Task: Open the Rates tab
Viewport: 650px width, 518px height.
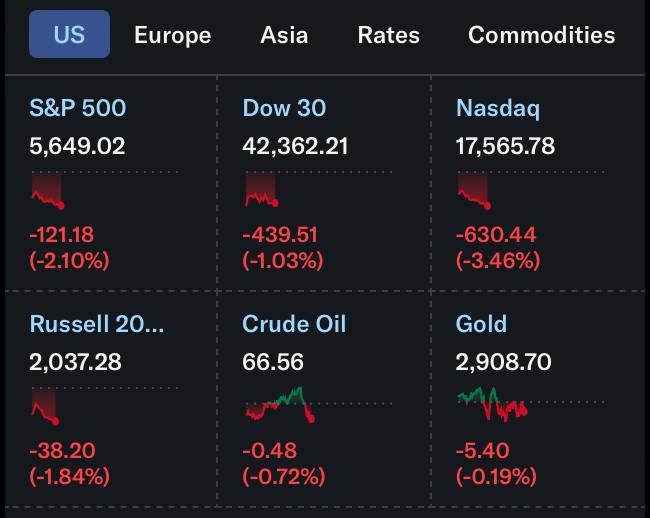Action: [388, 35]
